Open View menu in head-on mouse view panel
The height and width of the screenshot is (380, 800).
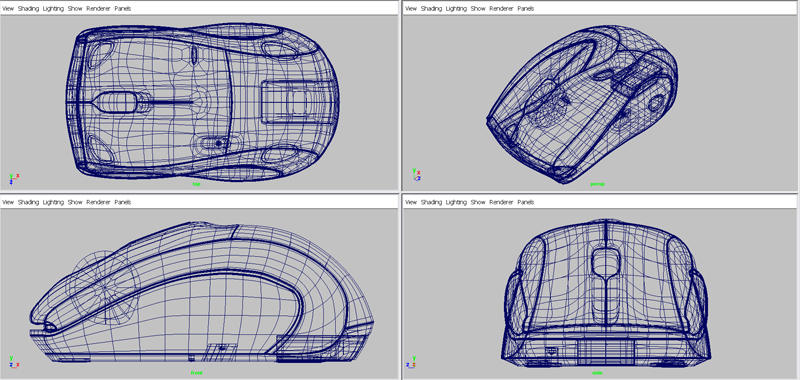411,202
